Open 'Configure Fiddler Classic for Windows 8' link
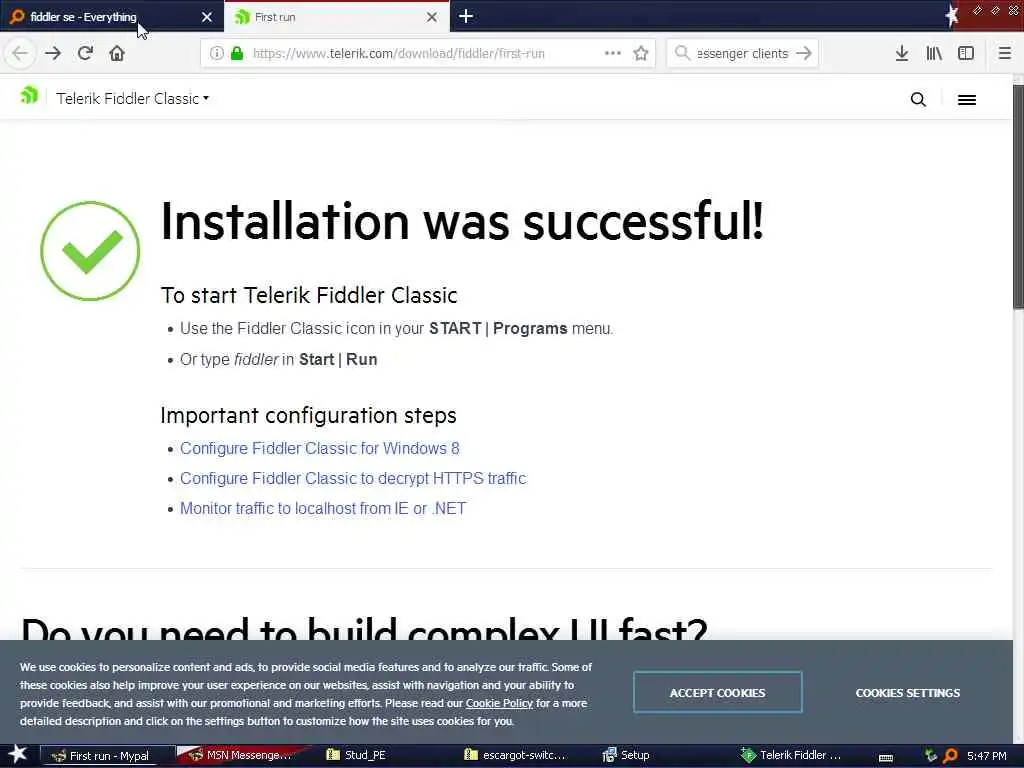Image resolution: width=1024 pixels, height=768 pixels. [x=319, y=449]
